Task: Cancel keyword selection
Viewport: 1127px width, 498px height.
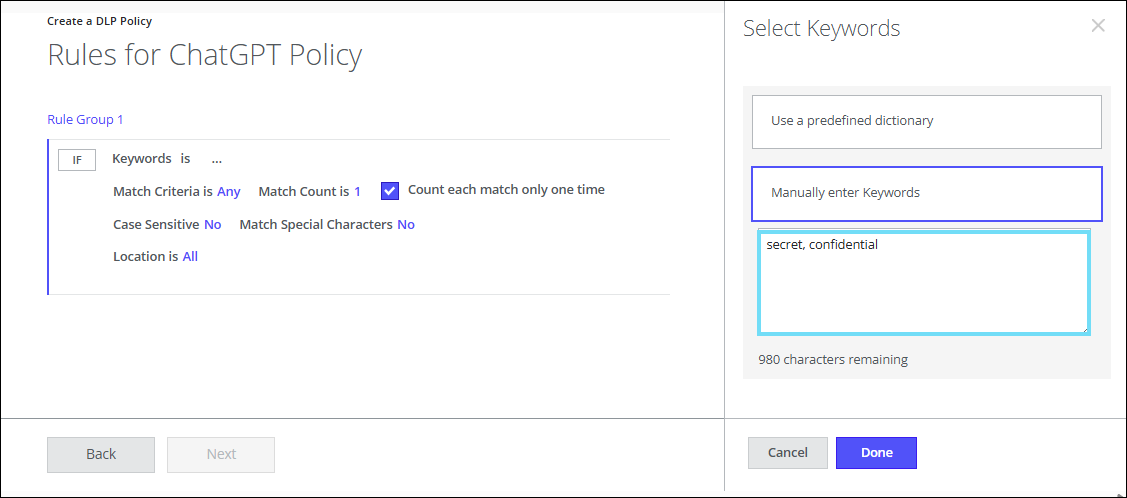Action: click(787, 453)
